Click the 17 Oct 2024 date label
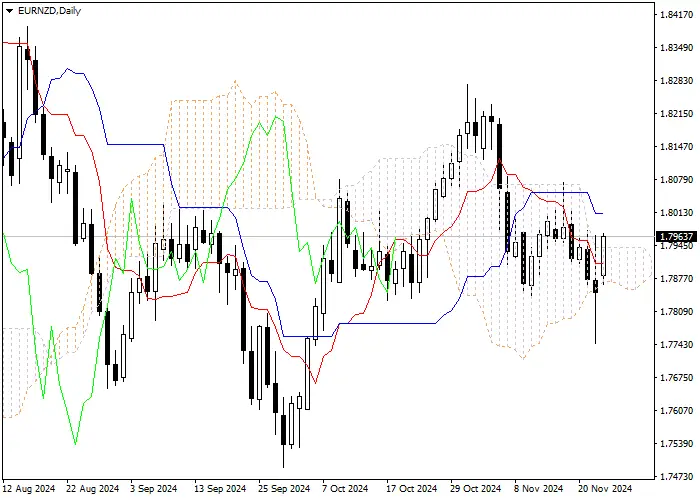Image resolution: width=700 pixels, height=500 pixels. [411, 489]
